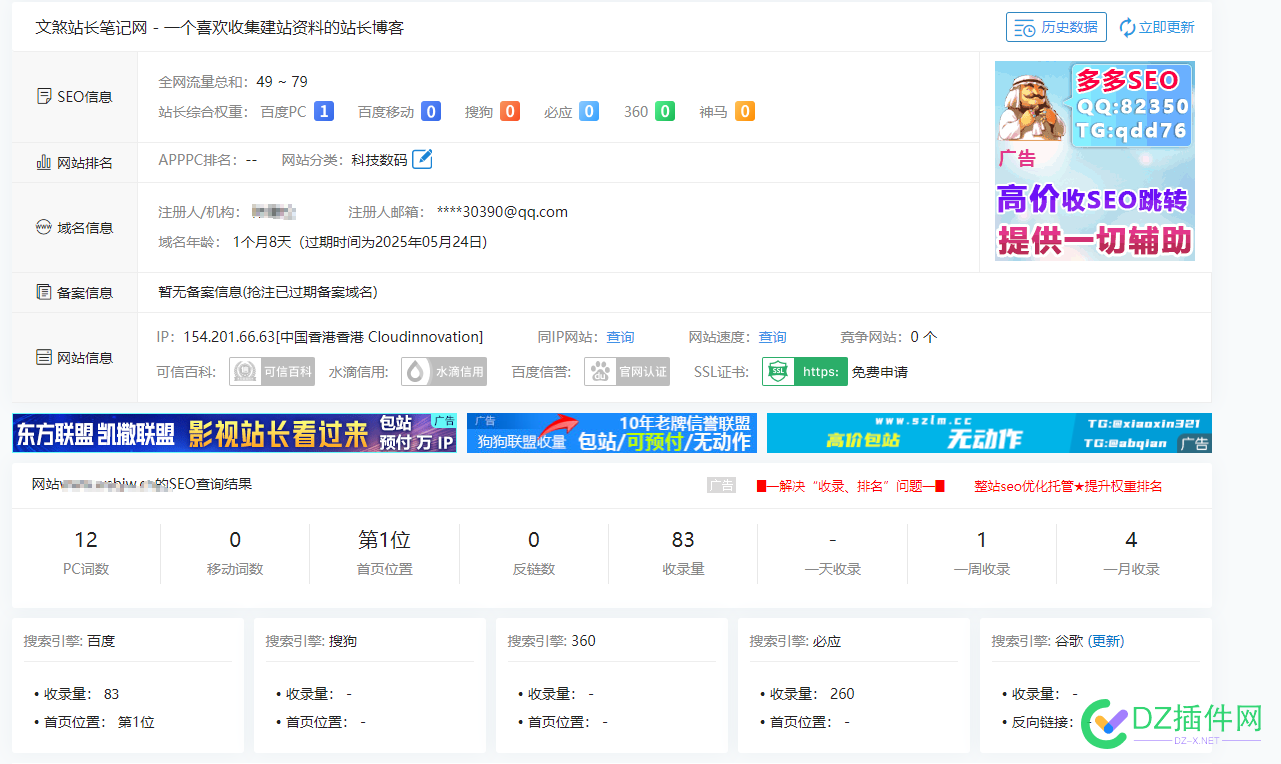Image resolution: width=1281 pixels, height=764 pixels.
Task: Click the 360 weight badge 0
Action: click(x=665, y=111)
